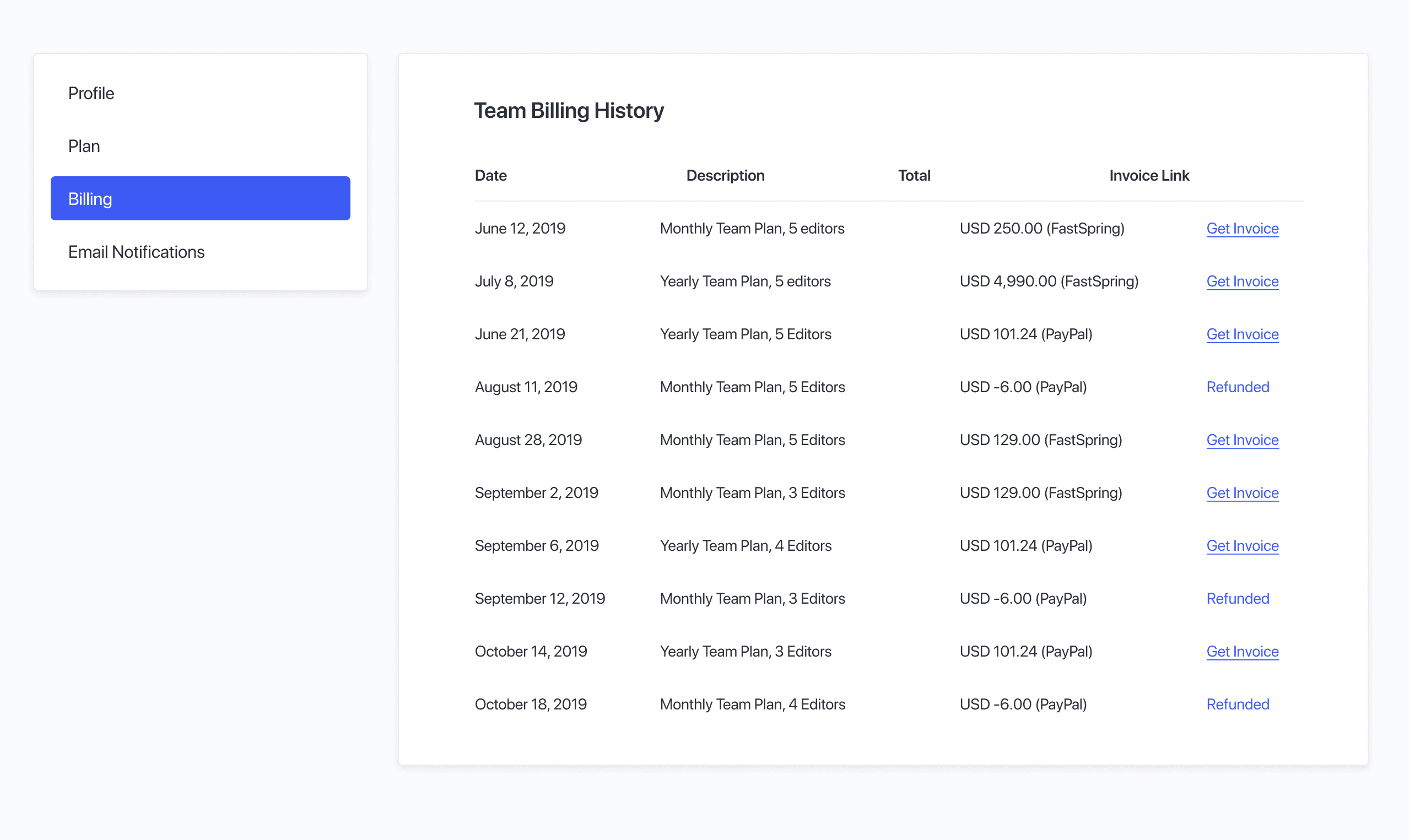Get Invoice for August 28, 2019 payment
This screenshot has height=840, width=1410.
click(1242, 440)
